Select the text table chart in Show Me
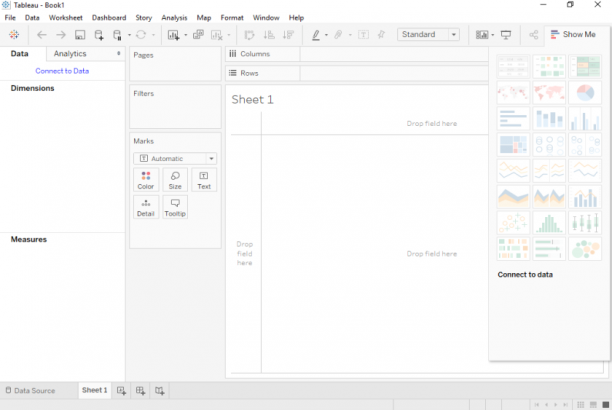Viewport: 612px width, 410px height. click(513, 66)
